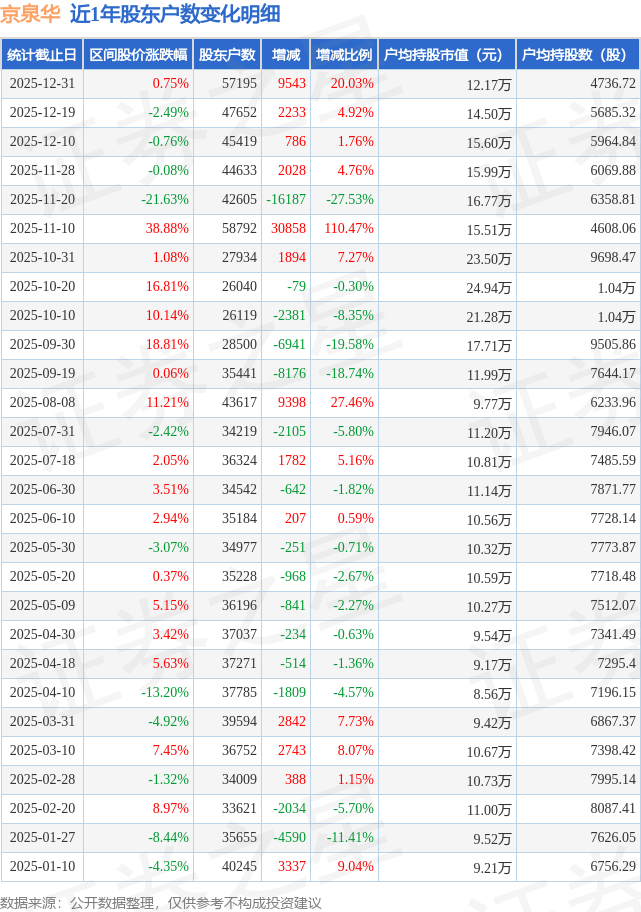Click the change ratio -19.58%
The image size is (641, 912).
coord(350,344)
